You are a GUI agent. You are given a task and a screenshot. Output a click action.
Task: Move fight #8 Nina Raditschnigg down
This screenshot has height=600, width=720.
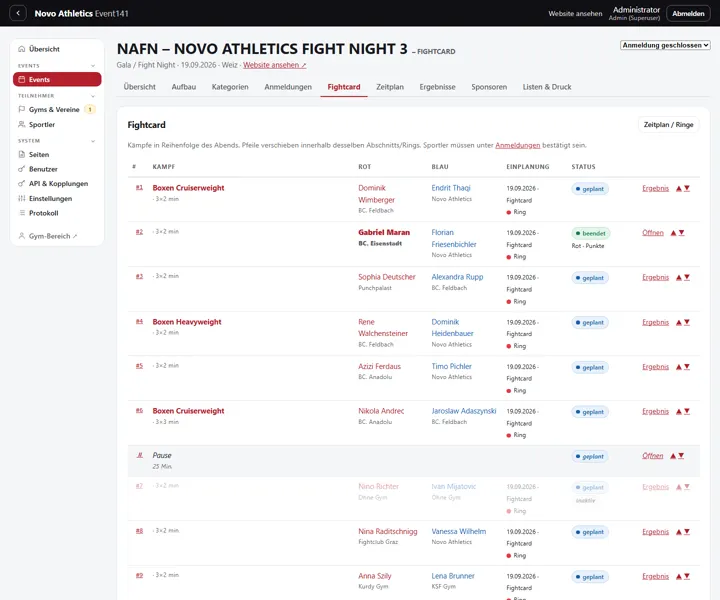[x=687, y=532]
